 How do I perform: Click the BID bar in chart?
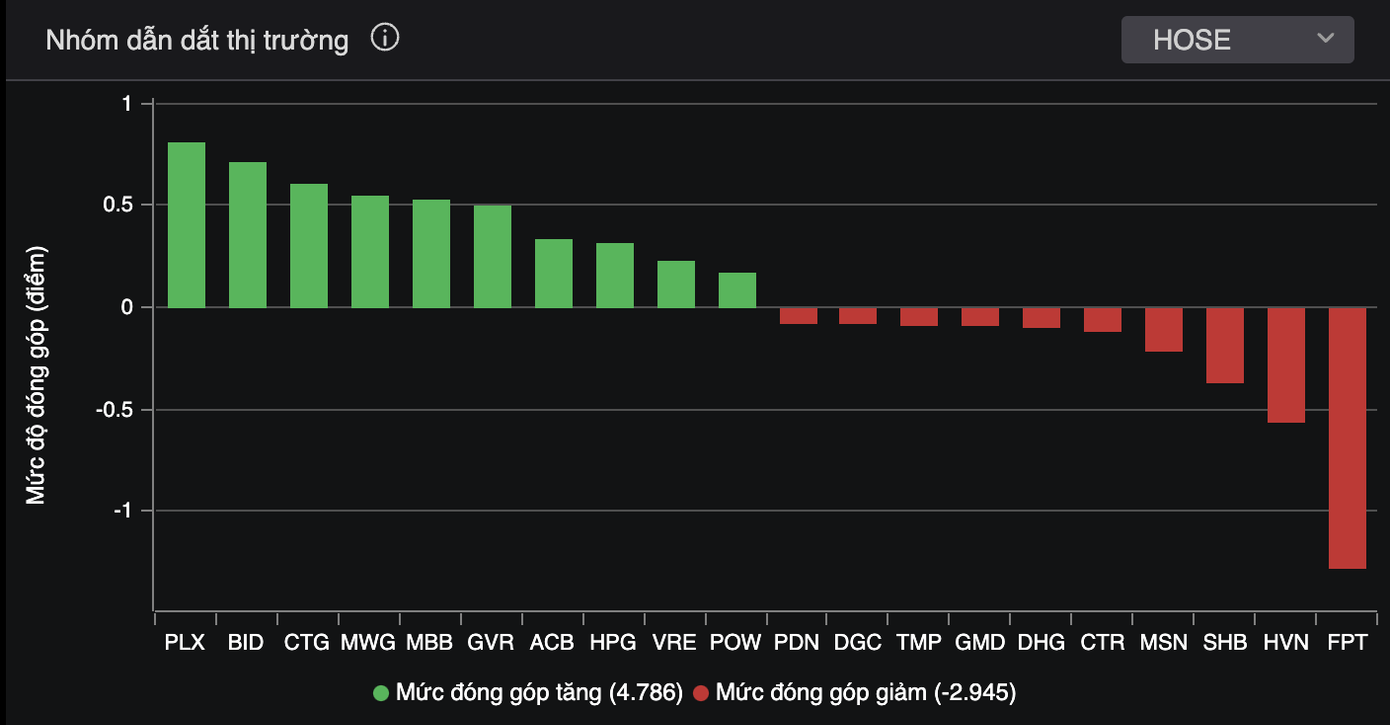pos(247,235)
